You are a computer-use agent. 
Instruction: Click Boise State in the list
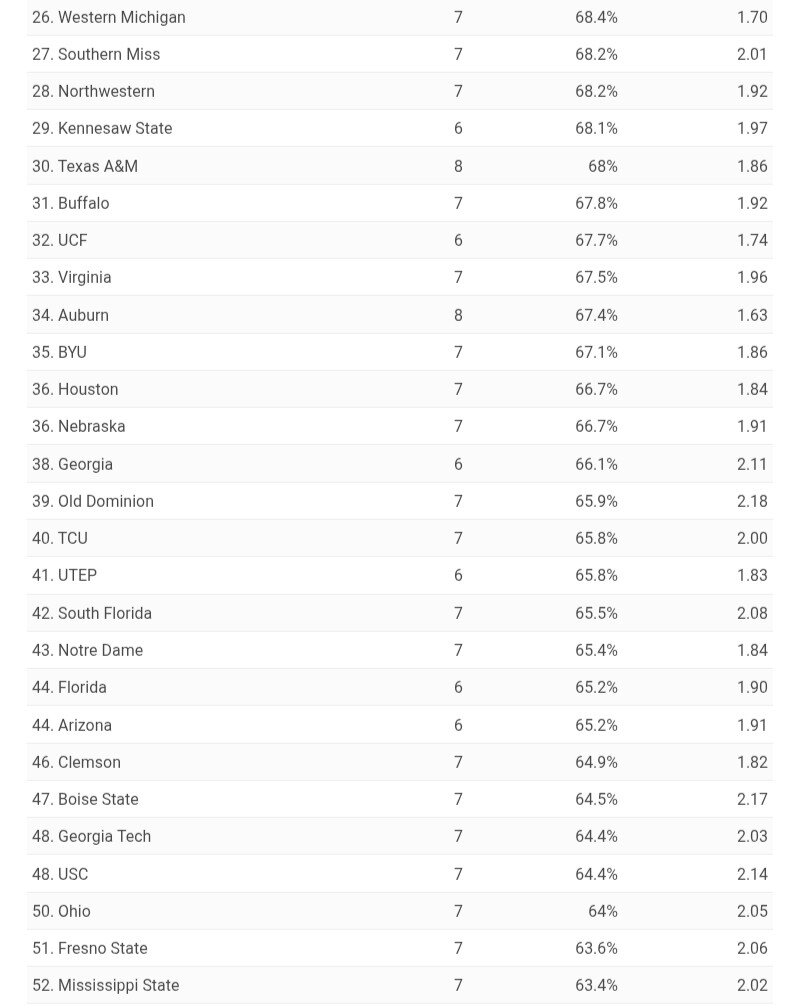(x=98, y=799)
